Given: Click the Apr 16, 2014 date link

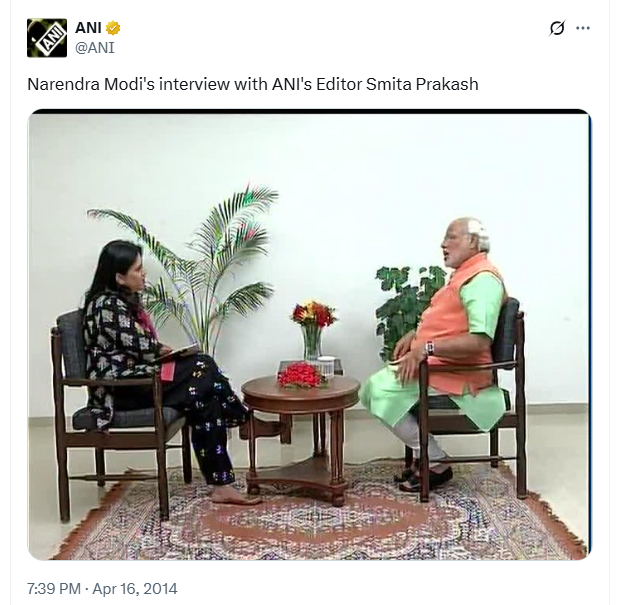Looking at the screenshot, I should tap(135, 588).
